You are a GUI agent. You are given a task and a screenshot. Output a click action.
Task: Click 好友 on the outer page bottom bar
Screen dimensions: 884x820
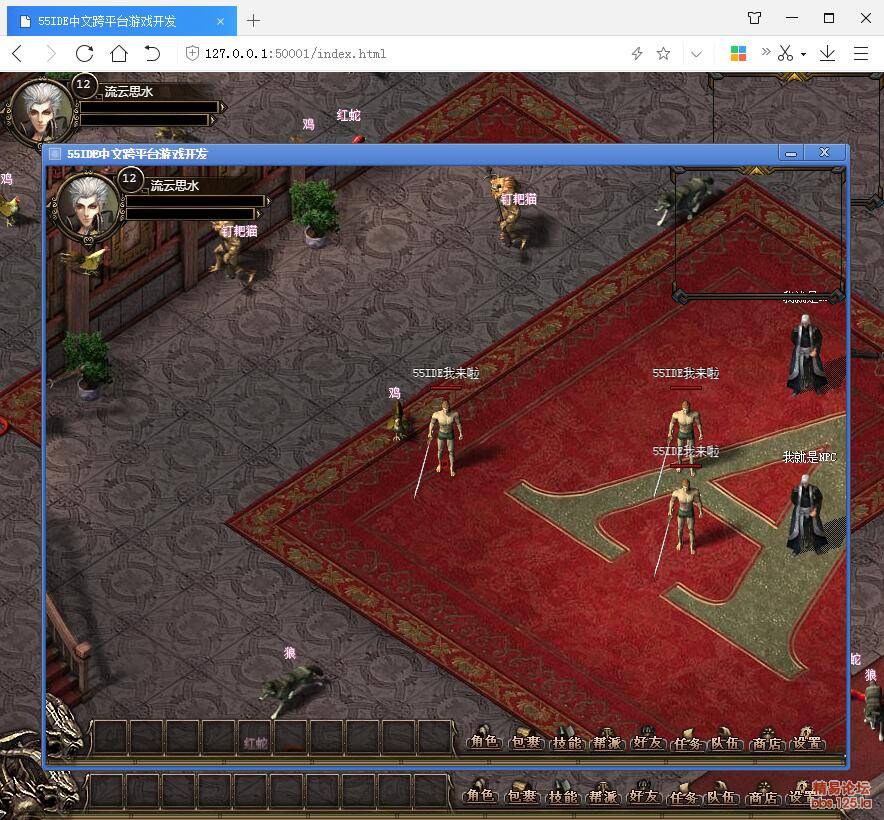[x=644, y=795]
